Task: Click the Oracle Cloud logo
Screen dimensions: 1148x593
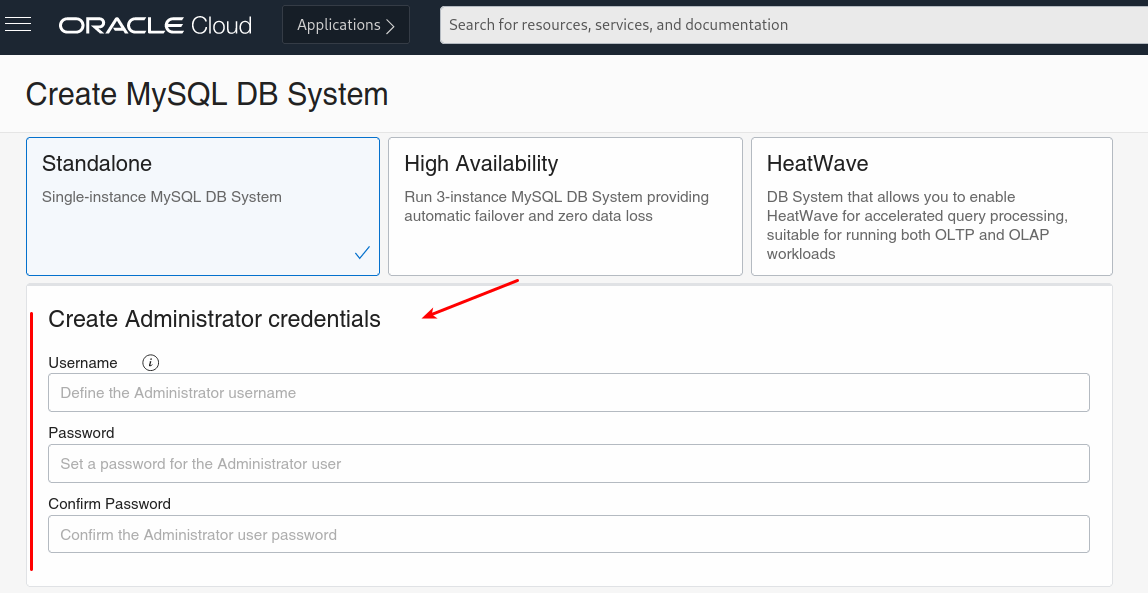Action: coord(155,25)
